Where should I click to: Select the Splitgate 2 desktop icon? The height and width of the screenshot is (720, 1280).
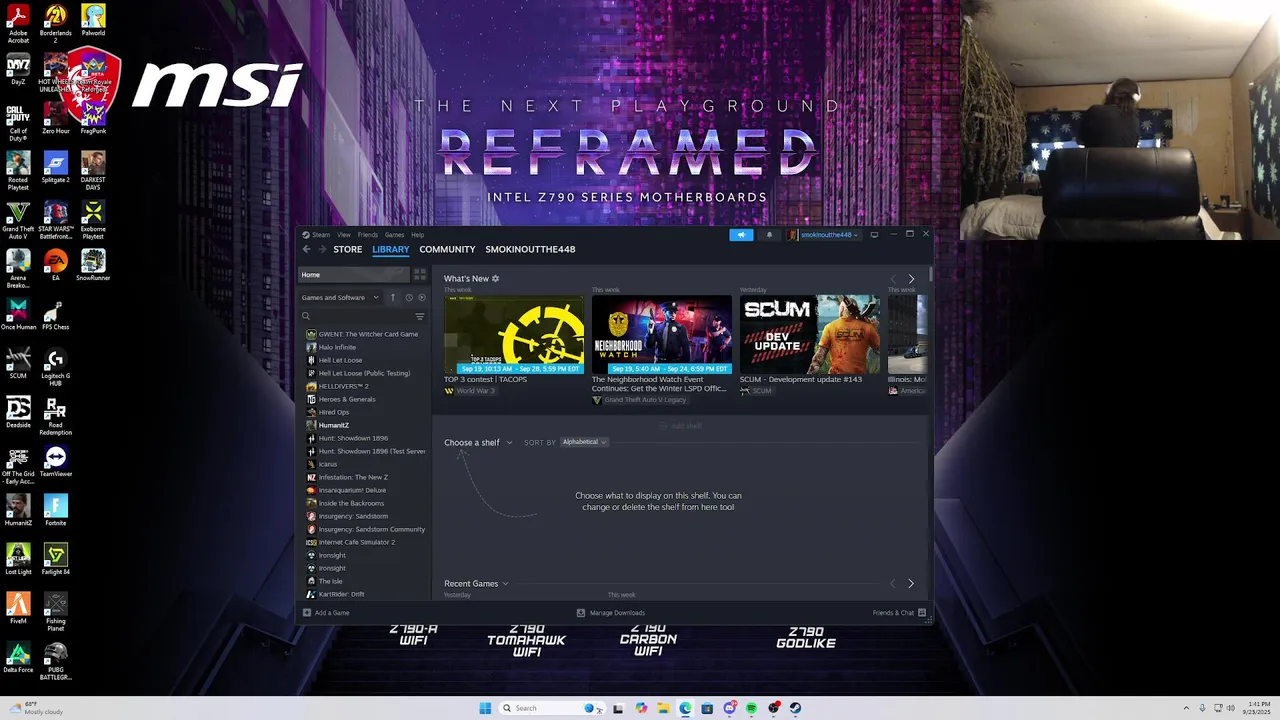tap(56, 167)
